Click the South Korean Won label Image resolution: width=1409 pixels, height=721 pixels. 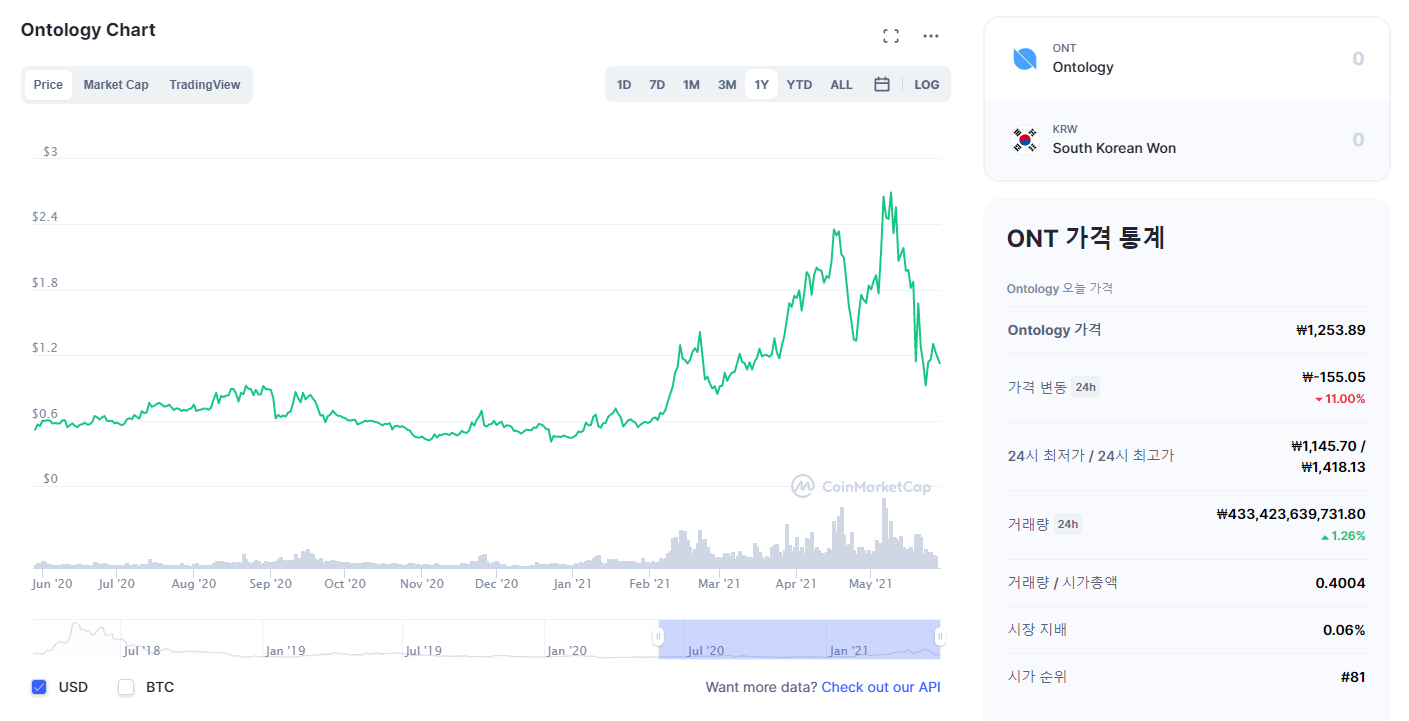tap(1114, 148)
